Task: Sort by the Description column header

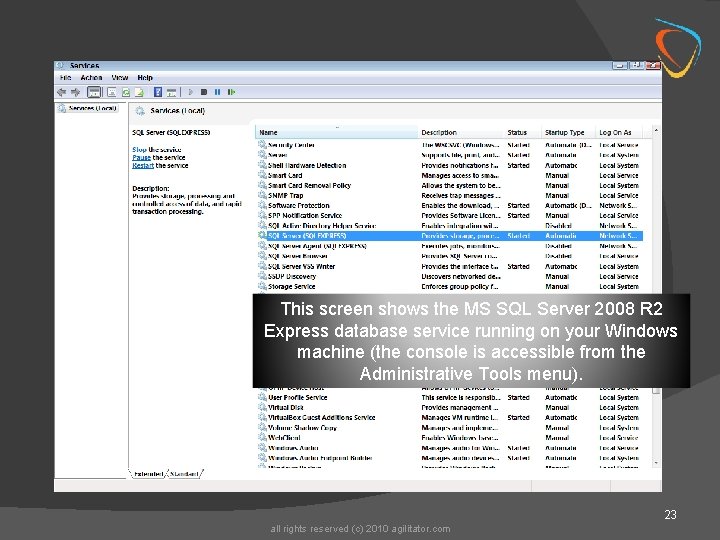Action: (461, 132)
